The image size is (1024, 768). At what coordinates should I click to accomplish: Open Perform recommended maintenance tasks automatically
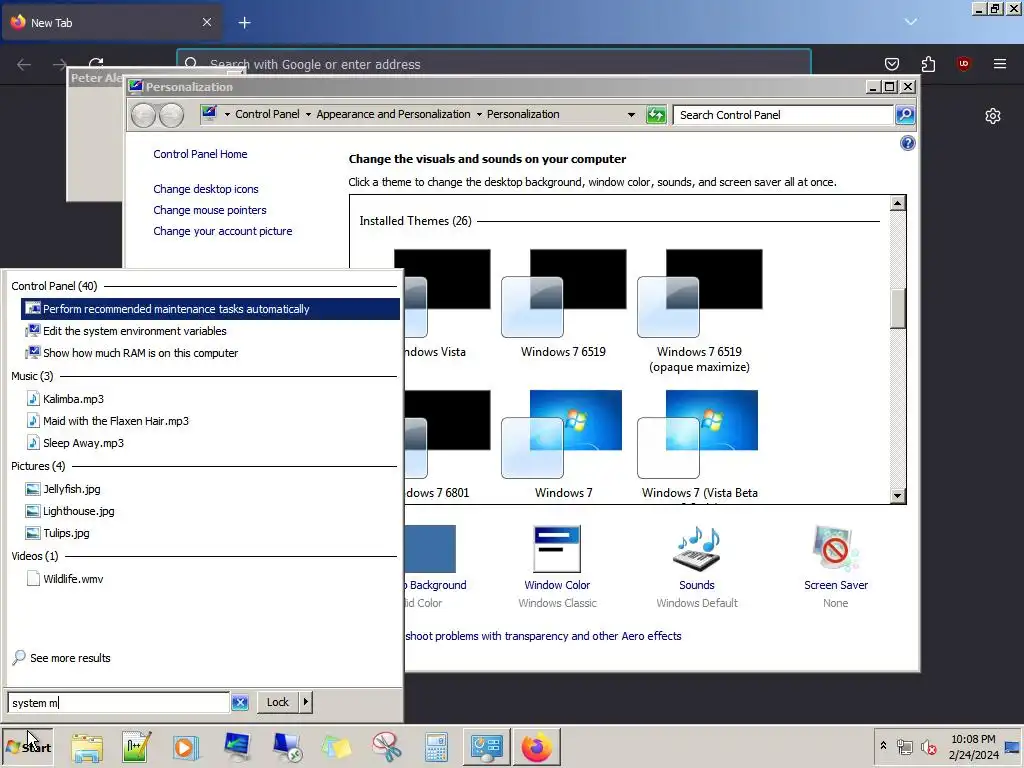[210, 309]
